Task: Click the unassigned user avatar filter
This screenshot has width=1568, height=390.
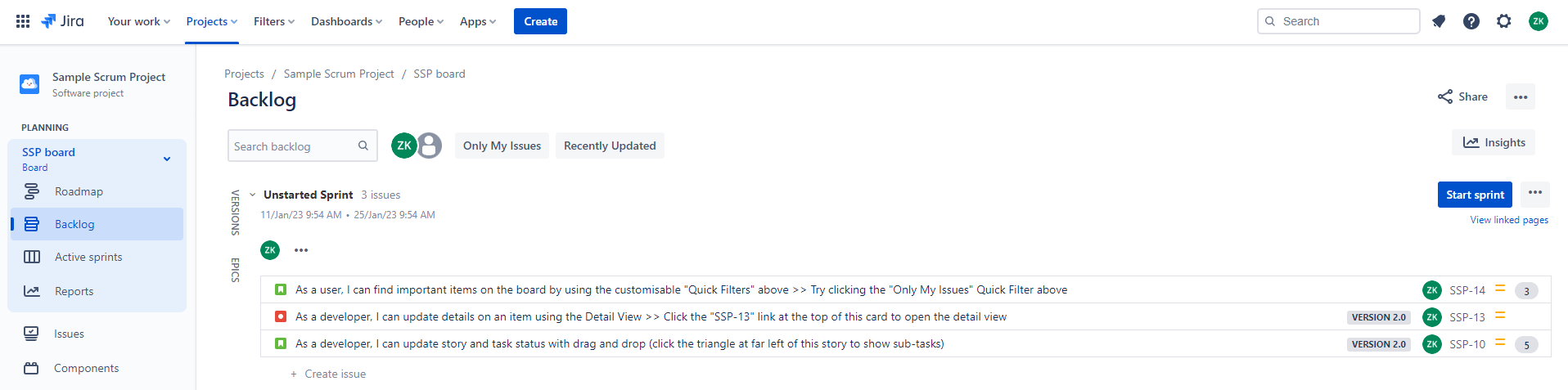Action: coord(430,146)
